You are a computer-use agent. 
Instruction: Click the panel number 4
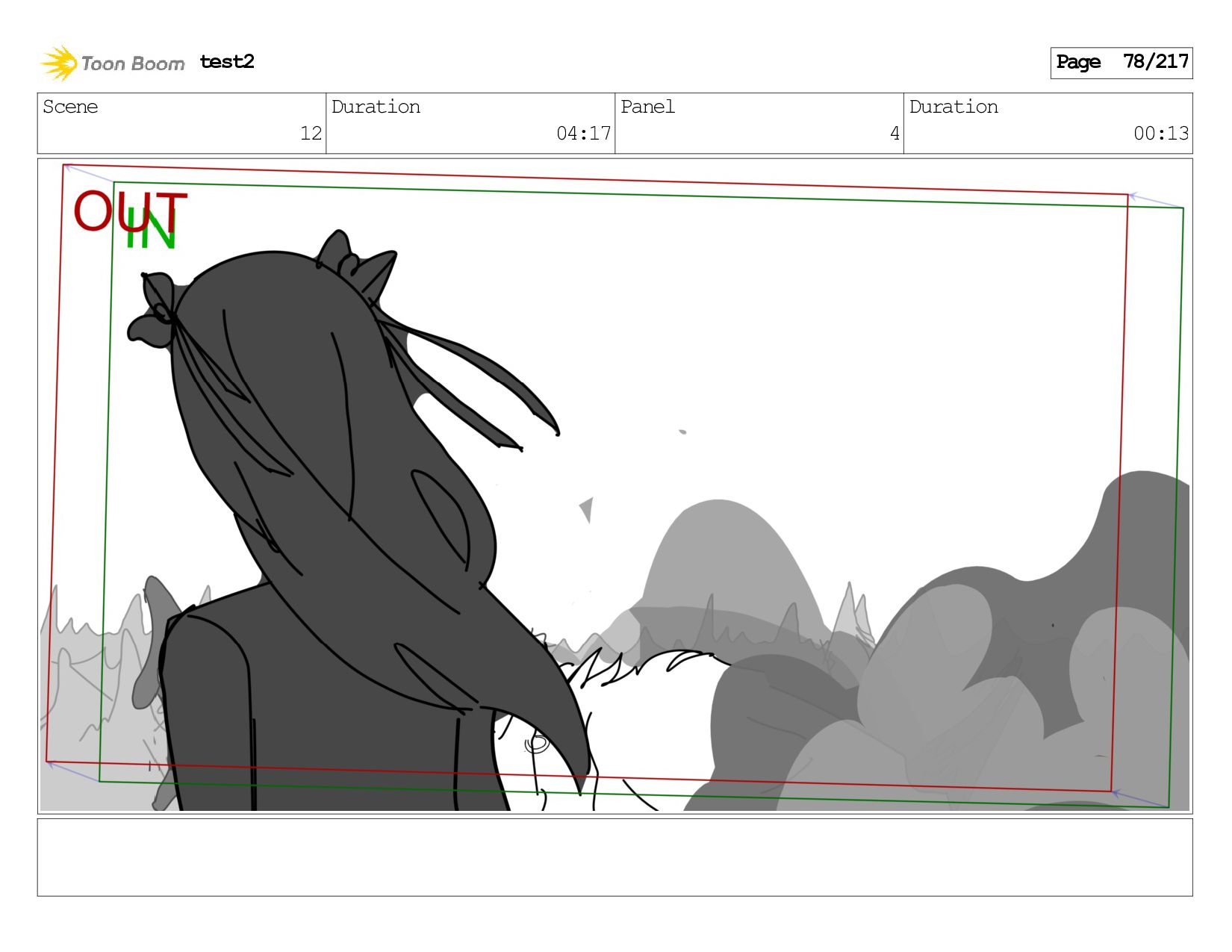pyautogui.click(x=895, y=134)
